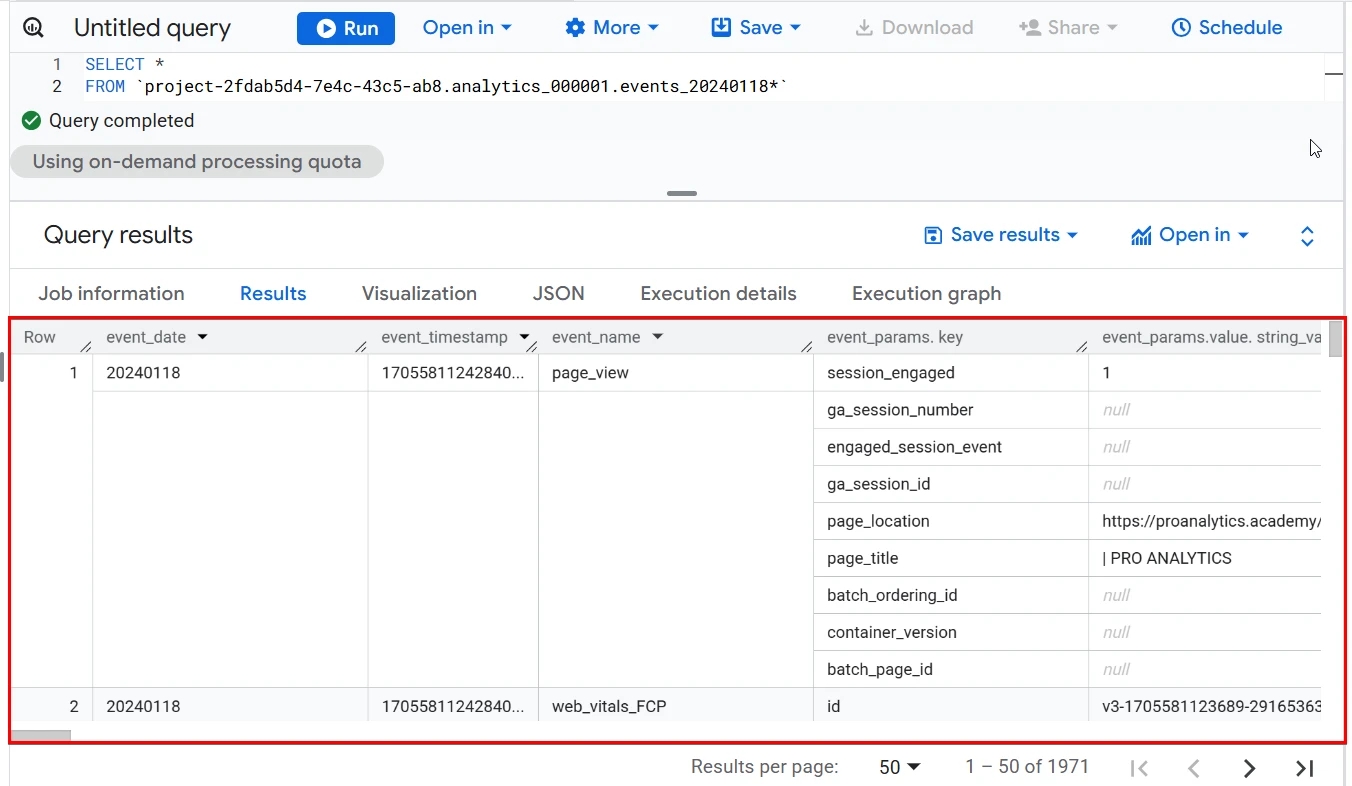View the Execution graph tab
The image size is (1352, 786).
[x=926, y=294]
